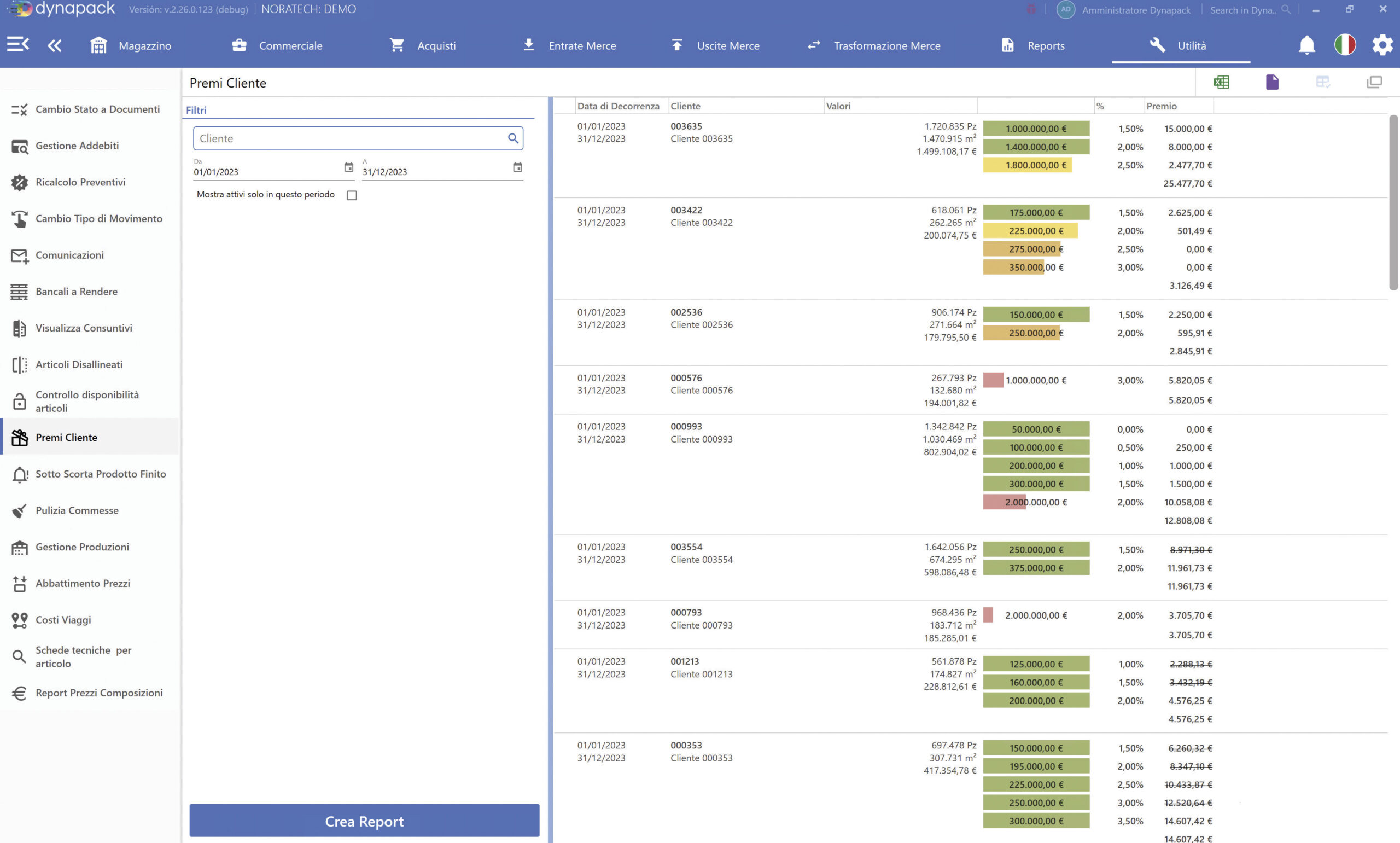
Task: Click the yellow 225.000,00 € progress bar
Action: point(1030,231)
